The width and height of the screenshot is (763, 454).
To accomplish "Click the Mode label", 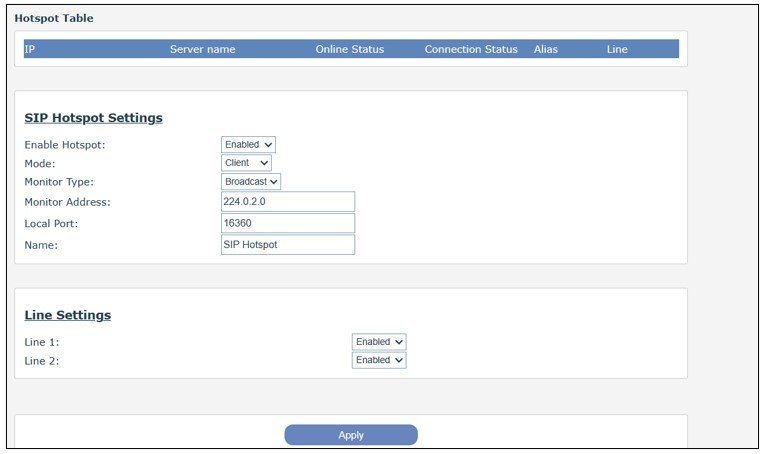I will [40, 163].
